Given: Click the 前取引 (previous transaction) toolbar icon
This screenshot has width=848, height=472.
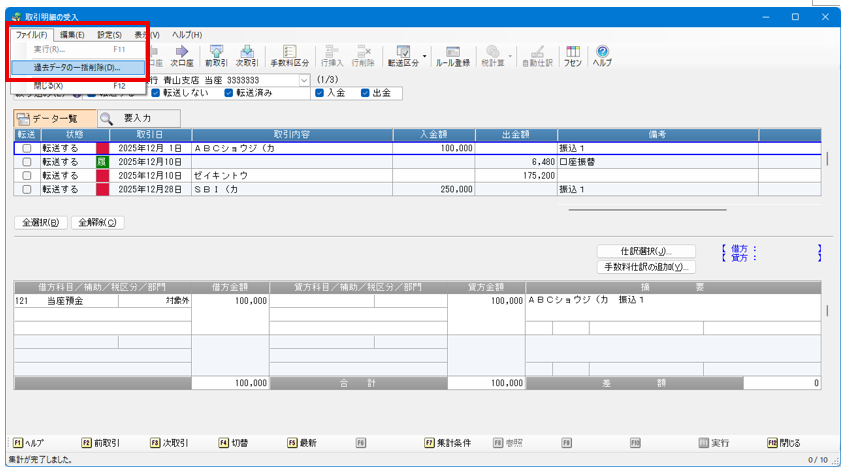Looking at the screenshot, I should pos(217,55).
